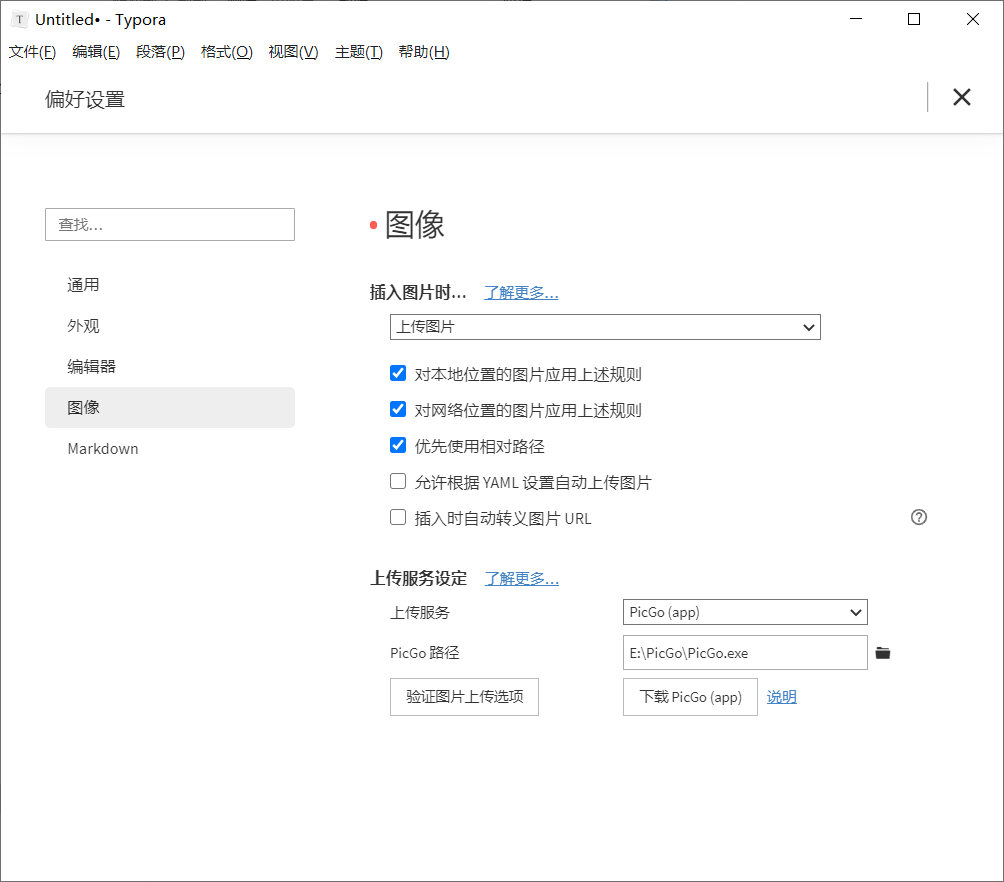Open 了解更多 link beside 插入图片时
Screen dimensions: 1004x882
pyautogui.click(x=521, y=293)
